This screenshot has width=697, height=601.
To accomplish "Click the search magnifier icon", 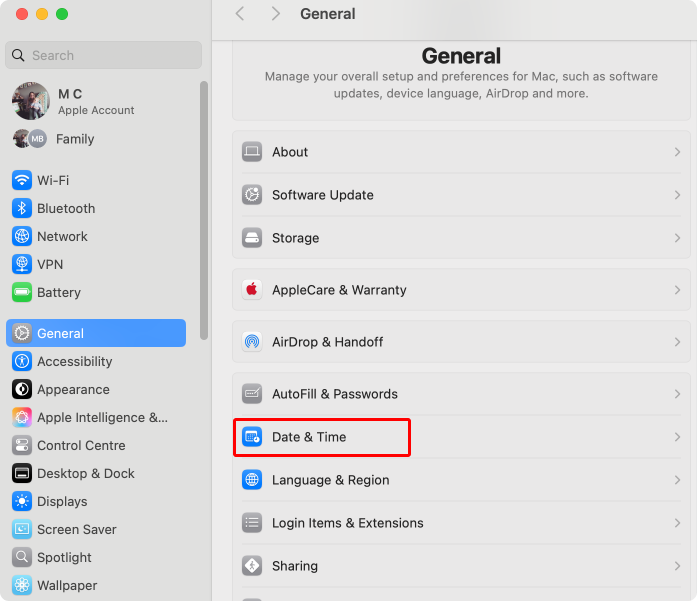I will (x=18, y=55).
